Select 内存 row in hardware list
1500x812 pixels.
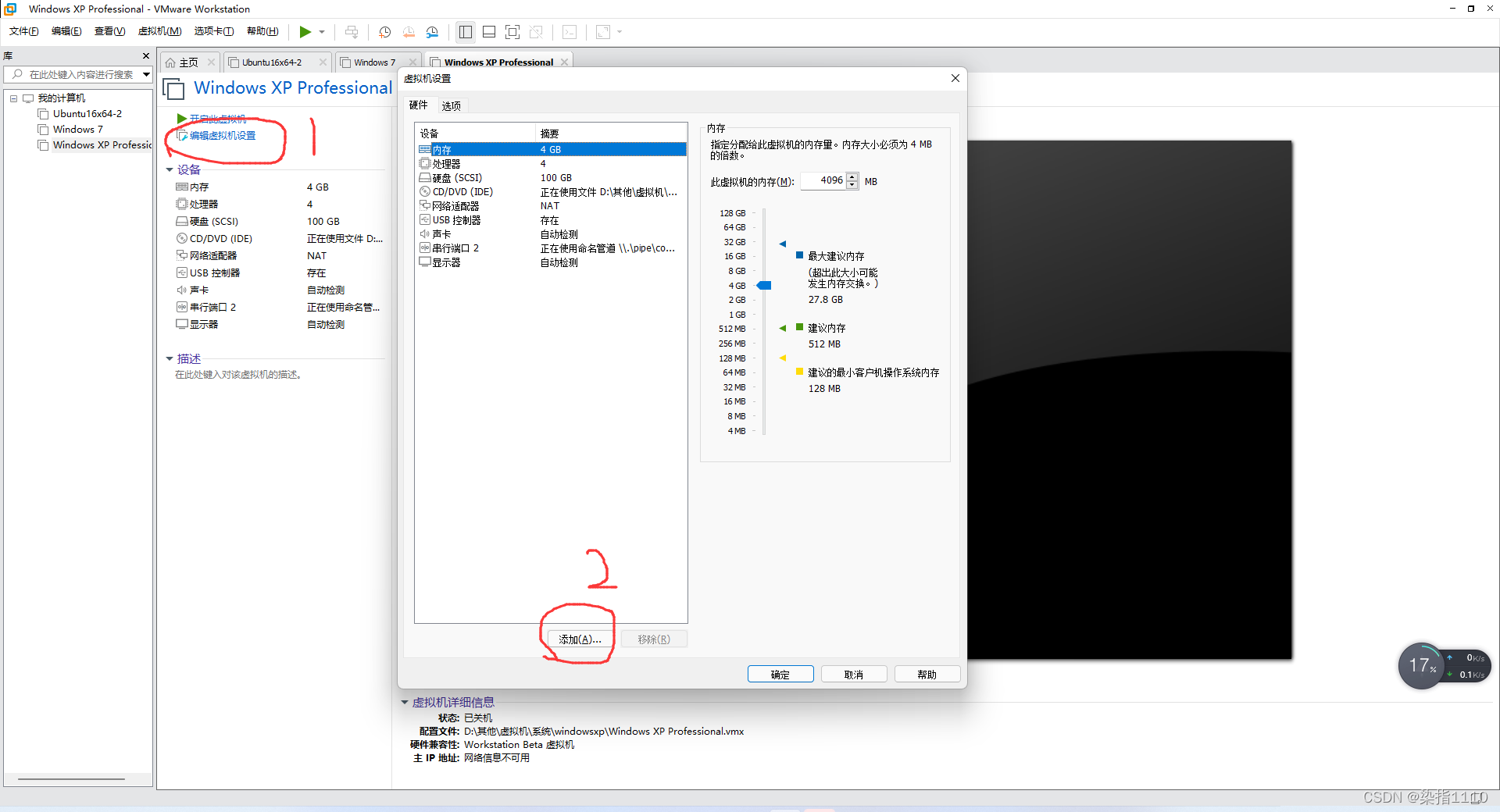pyautogui.click(x=552, y=149)
